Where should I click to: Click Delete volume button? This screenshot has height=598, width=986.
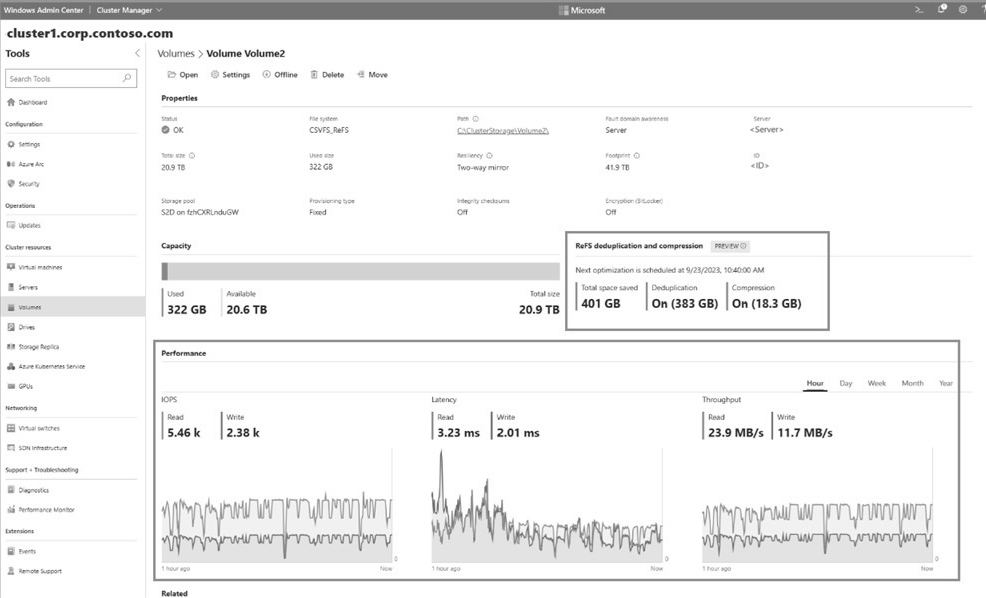pos(327,74)
